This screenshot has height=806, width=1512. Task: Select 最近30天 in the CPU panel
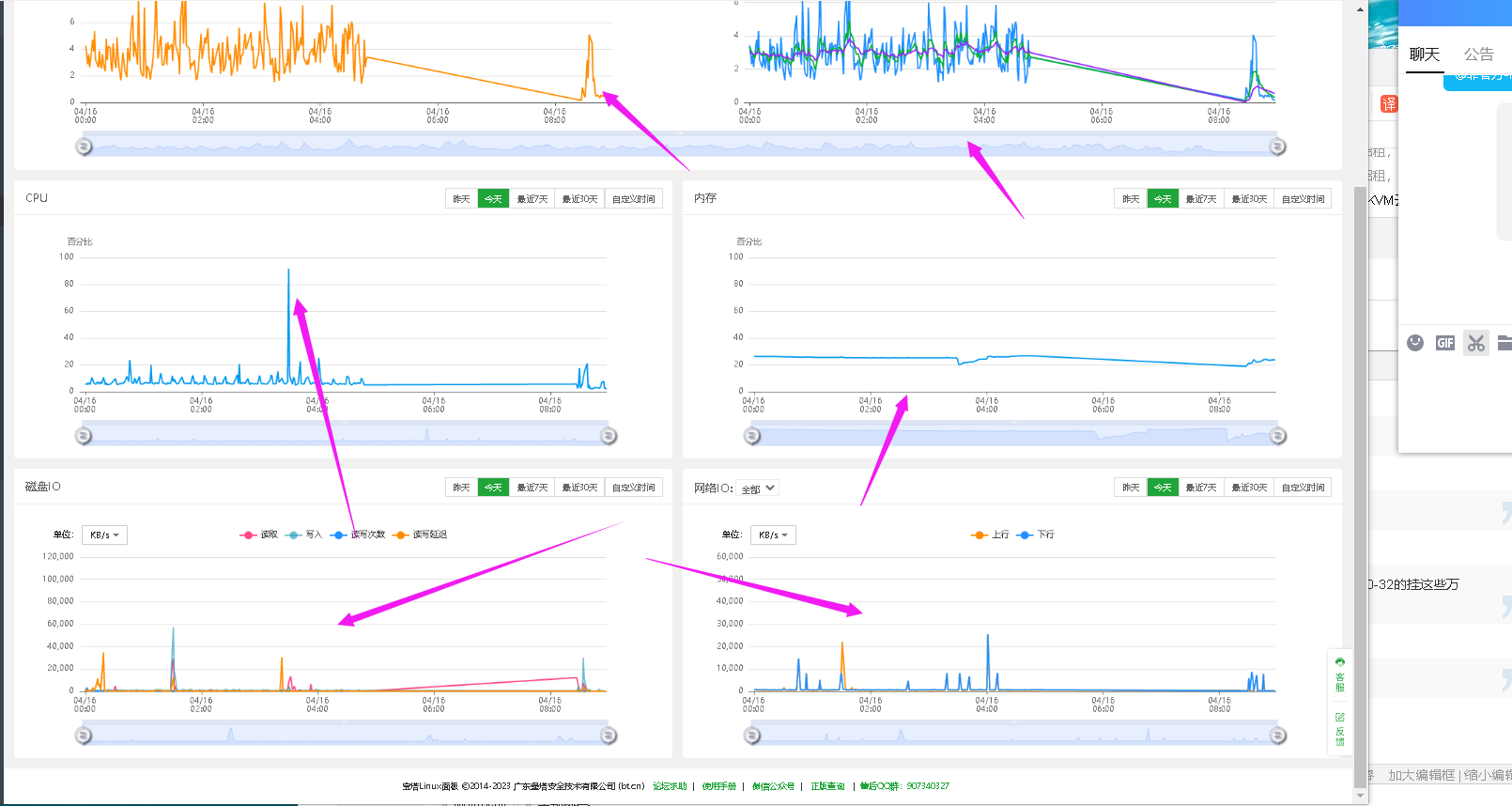click(x=579, y=198)
